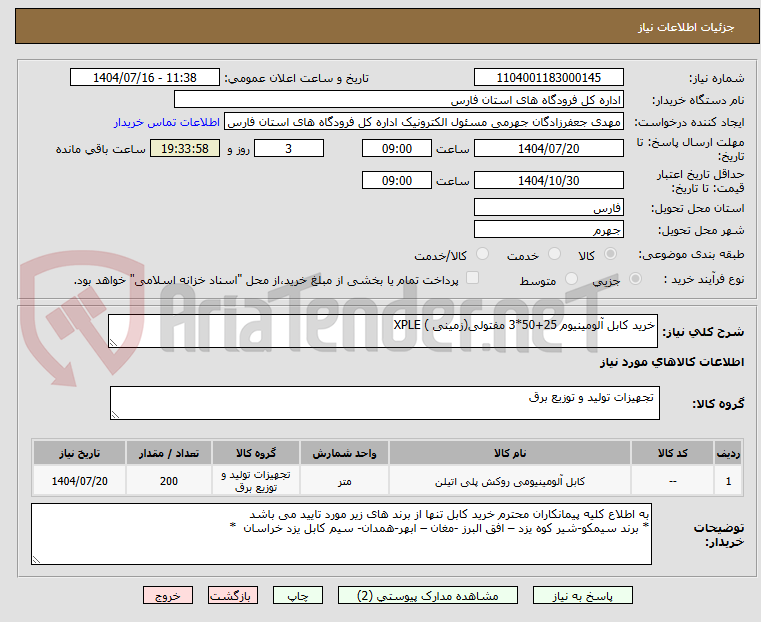
Task: Click the تاریخ نیاز column header
Action: tap(79, 453)
